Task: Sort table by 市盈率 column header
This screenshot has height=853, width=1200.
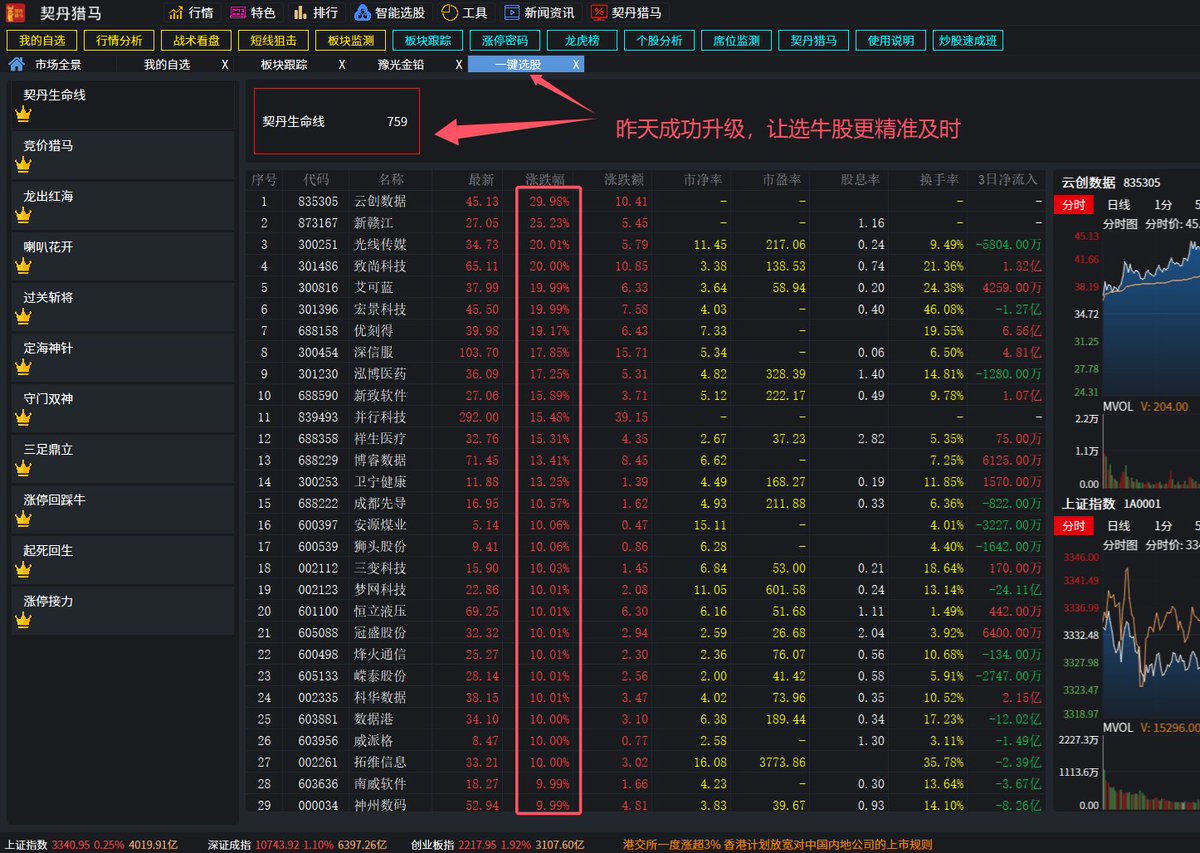Action: click(x=782, y=180)
